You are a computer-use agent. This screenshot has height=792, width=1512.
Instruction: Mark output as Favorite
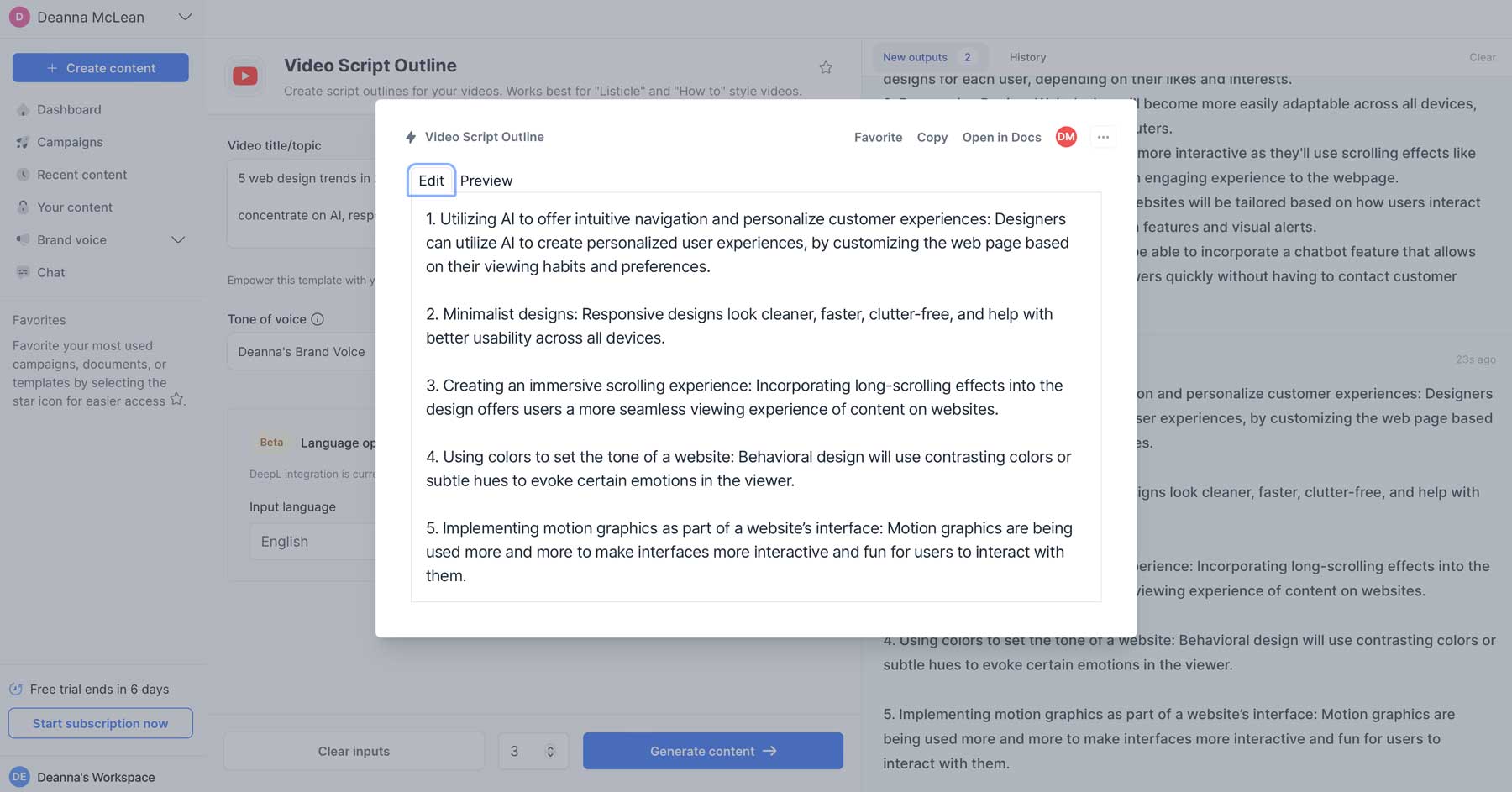tap(878, 137)
